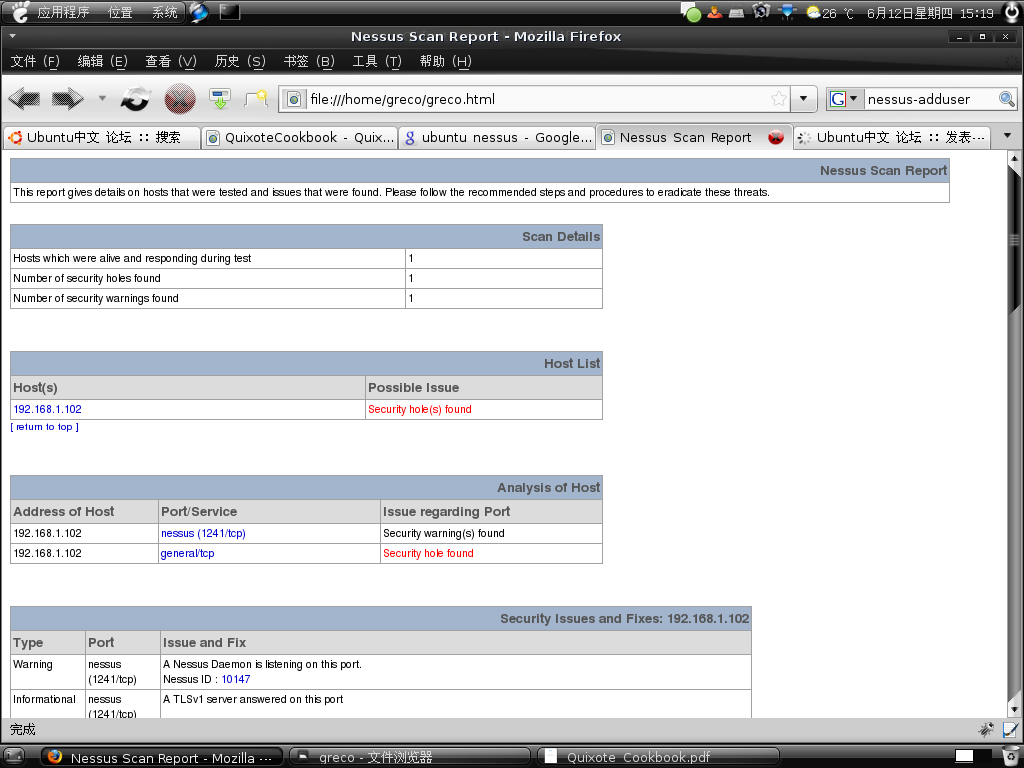Open the URL bar history dropdown
The height and width of the screenshot is (768, 1024).
pos(803,99)
